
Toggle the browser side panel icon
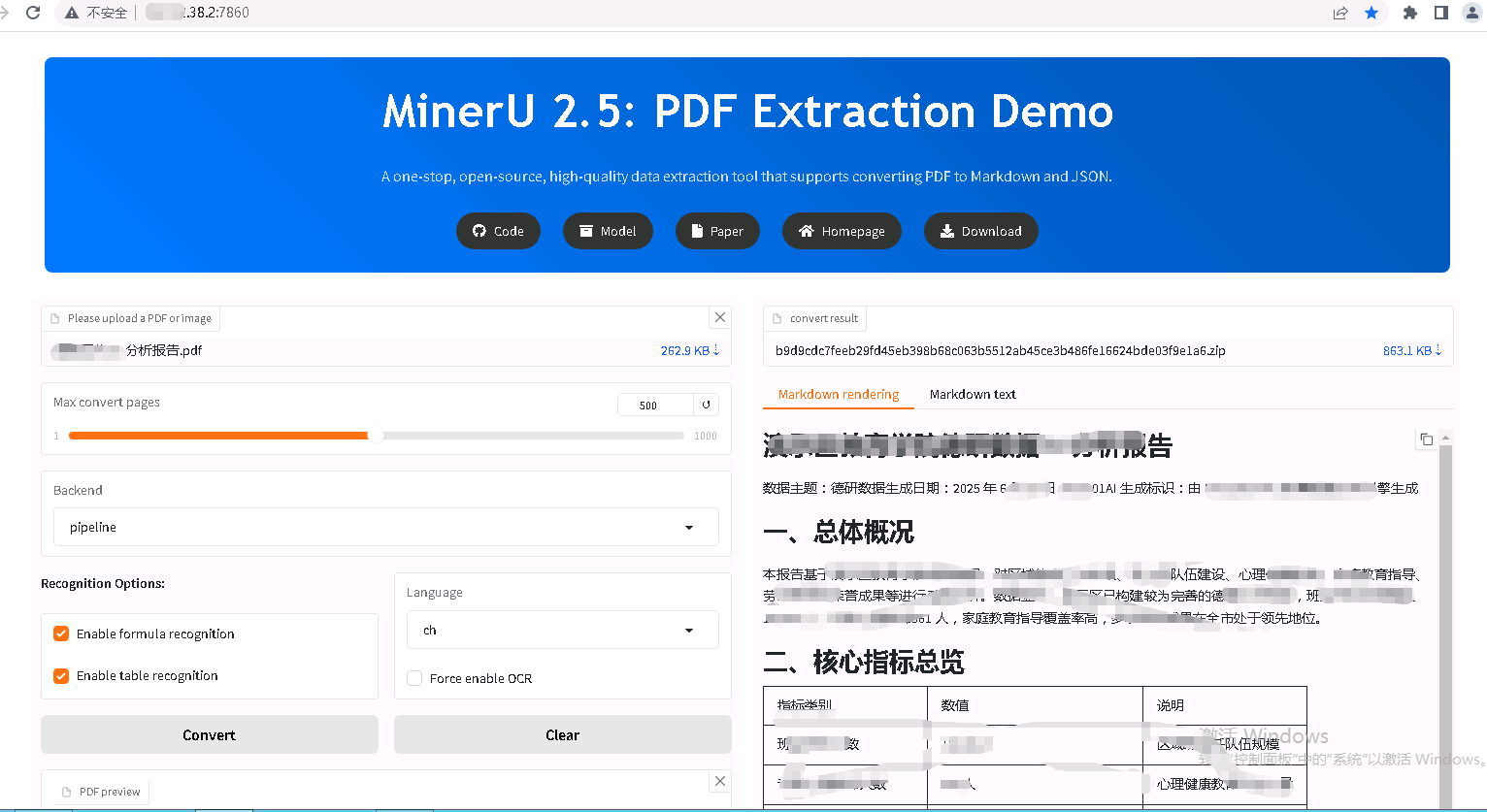[1441, 13]
